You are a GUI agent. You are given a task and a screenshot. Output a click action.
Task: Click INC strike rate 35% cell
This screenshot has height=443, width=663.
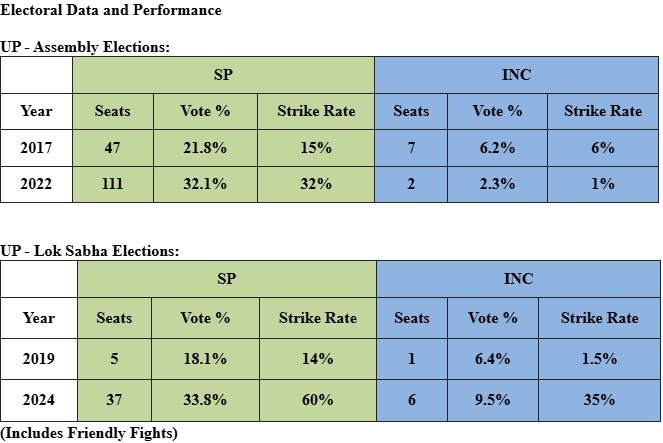pyautogui.click(x=600, y=400)
